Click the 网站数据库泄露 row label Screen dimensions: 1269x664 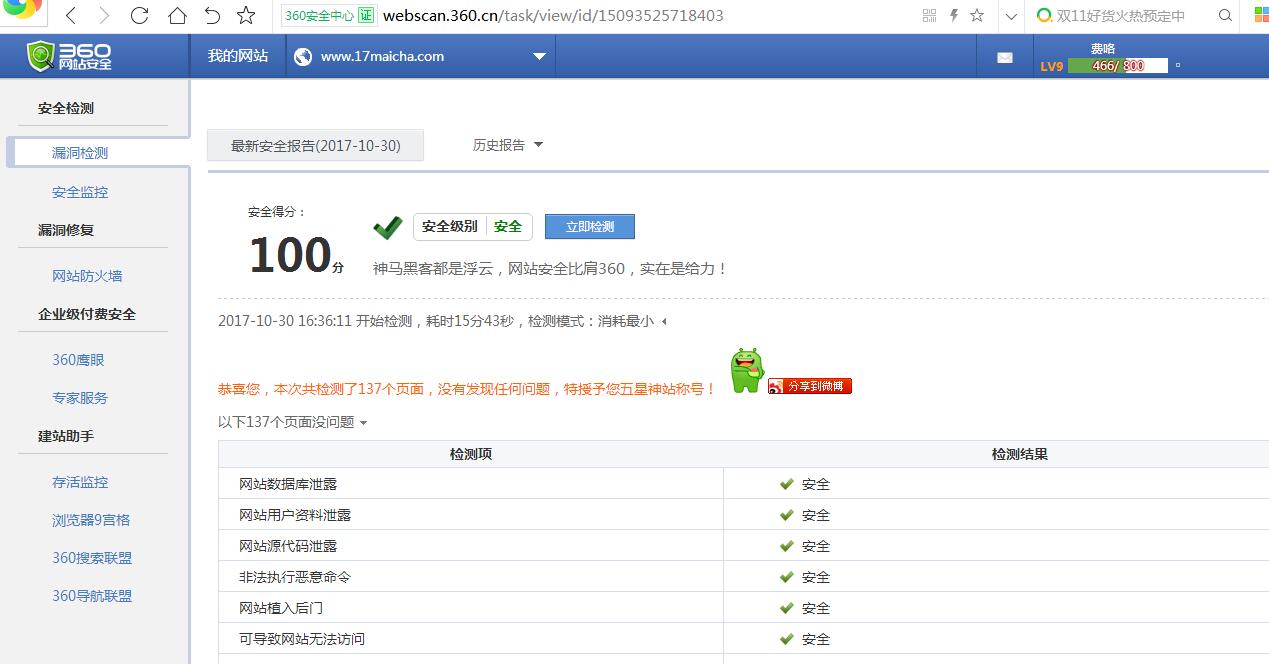[x=288, y=484]
